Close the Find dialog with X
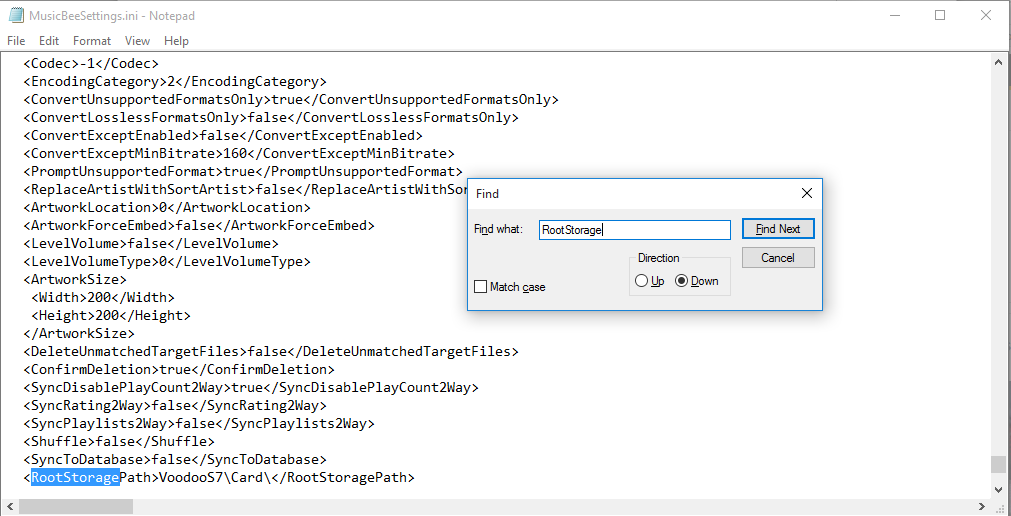Viewport: 1011px width, 516px height. (806, 193)
